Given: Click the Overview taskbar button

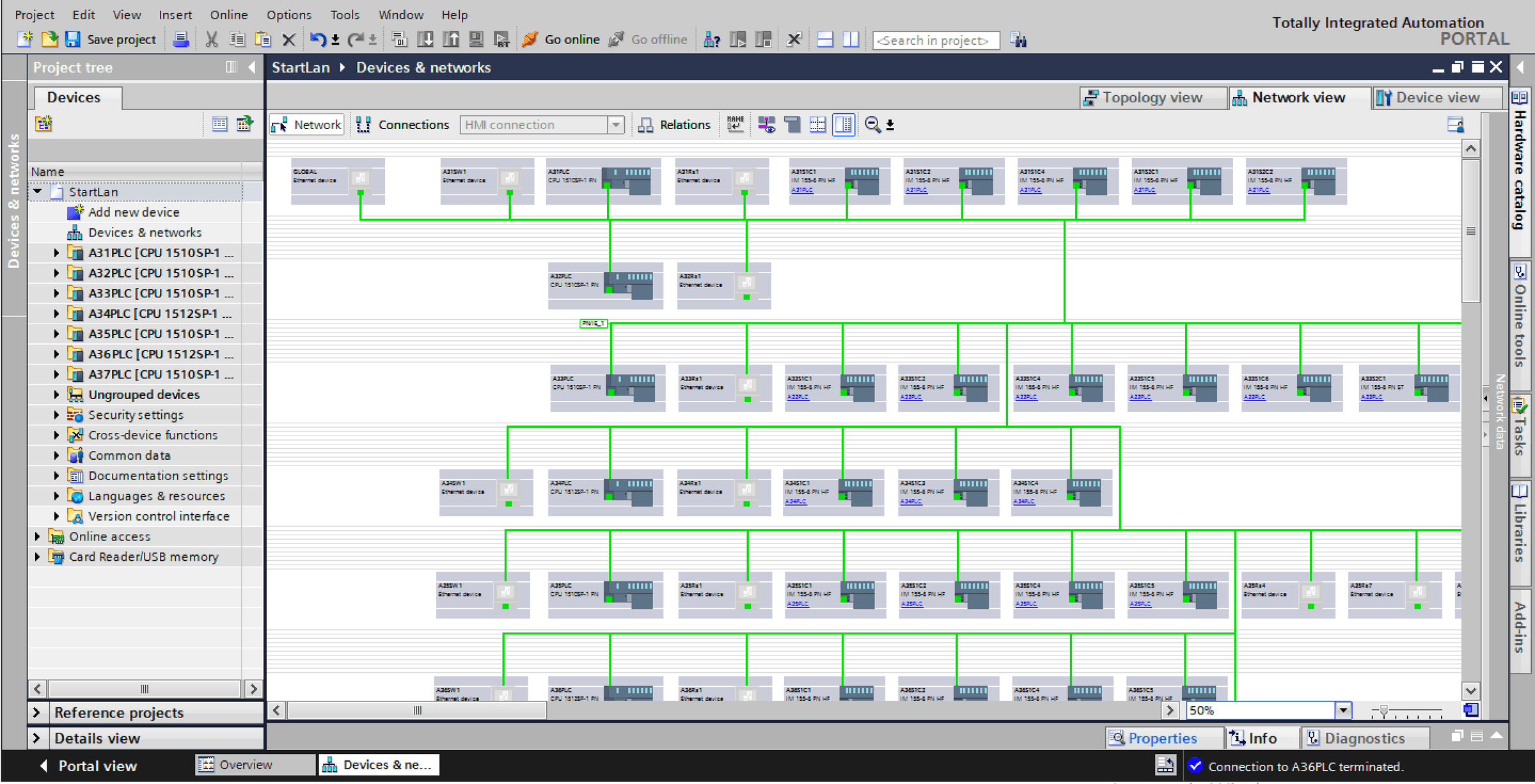Looking at the screenshot, I should click(255, 765).
